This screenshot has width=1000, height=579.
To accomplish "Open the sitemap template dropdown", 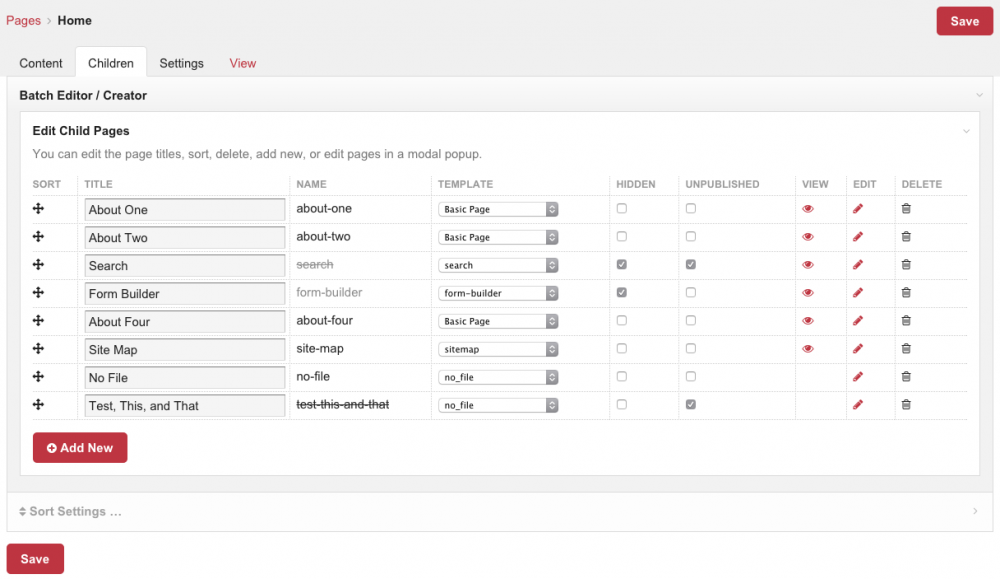I will [498, 350].
